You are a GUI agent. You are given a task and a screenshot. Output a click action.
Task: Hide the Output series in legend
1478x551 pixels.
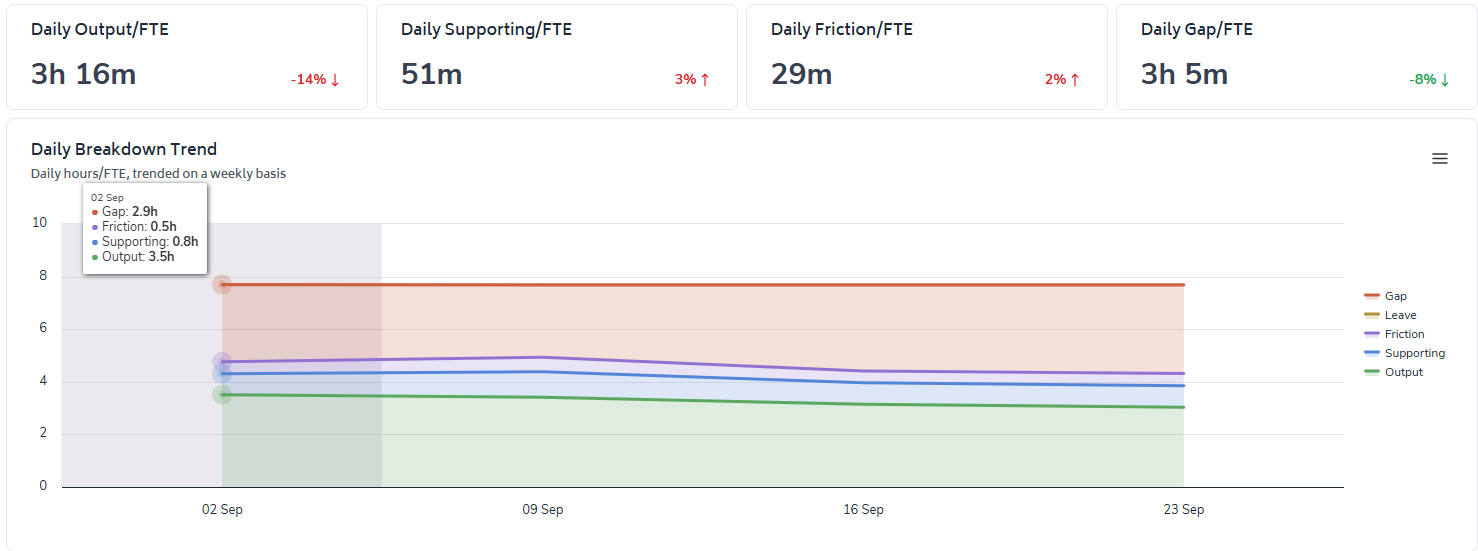click(1403, 372)
